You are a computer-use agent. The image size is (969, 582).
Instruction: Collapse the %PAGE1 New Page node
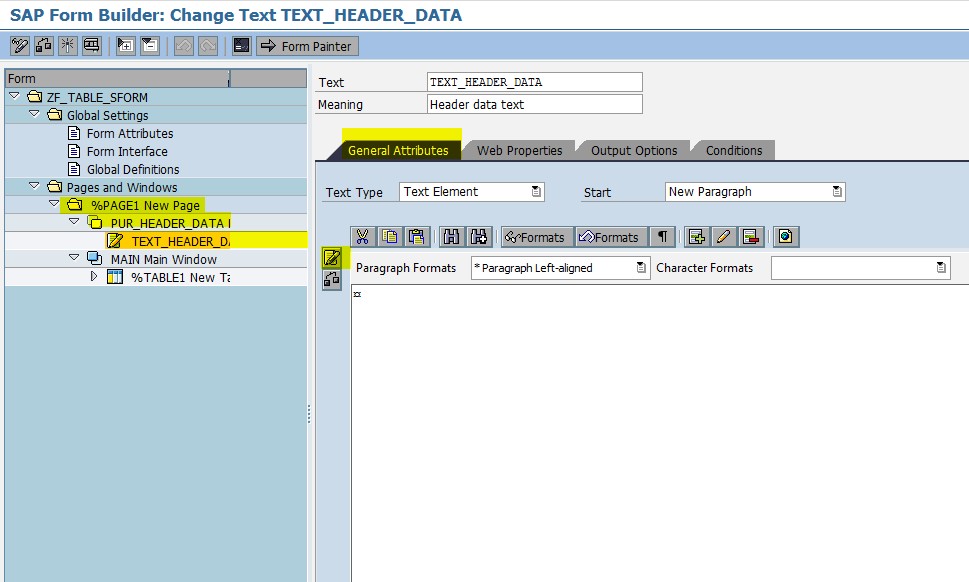click(x=54, y=204)
